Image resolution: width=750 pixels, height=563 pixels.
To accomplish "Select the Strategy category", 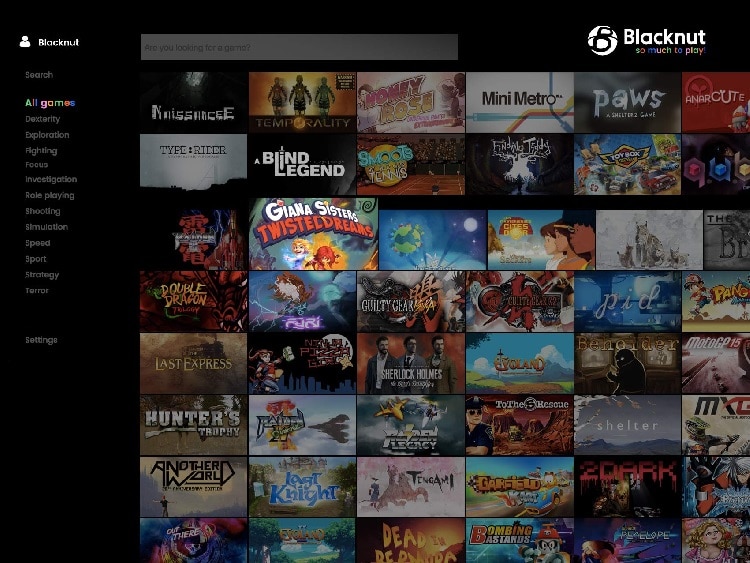I will click(42, 275).
